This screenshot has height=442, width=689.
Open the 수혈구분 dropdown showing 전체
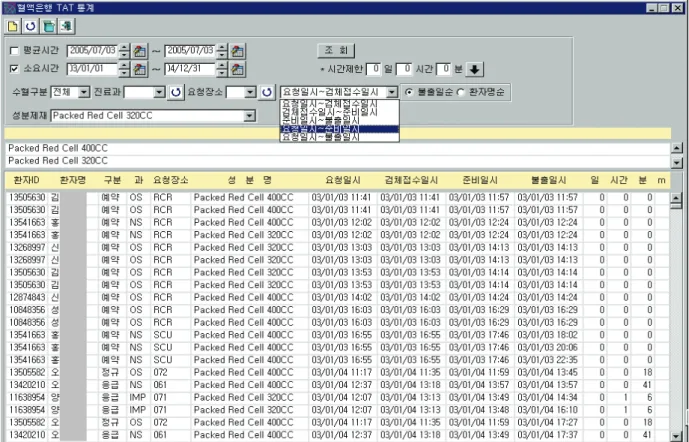pos(83,92)
